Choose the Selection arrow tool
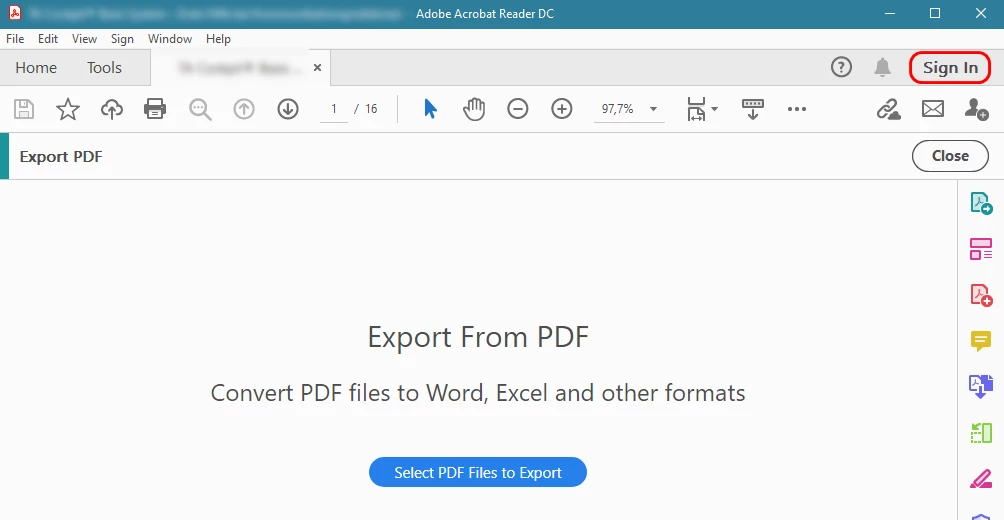The image size is (1004, 520). pyautogui.click(x=430, y=109)
